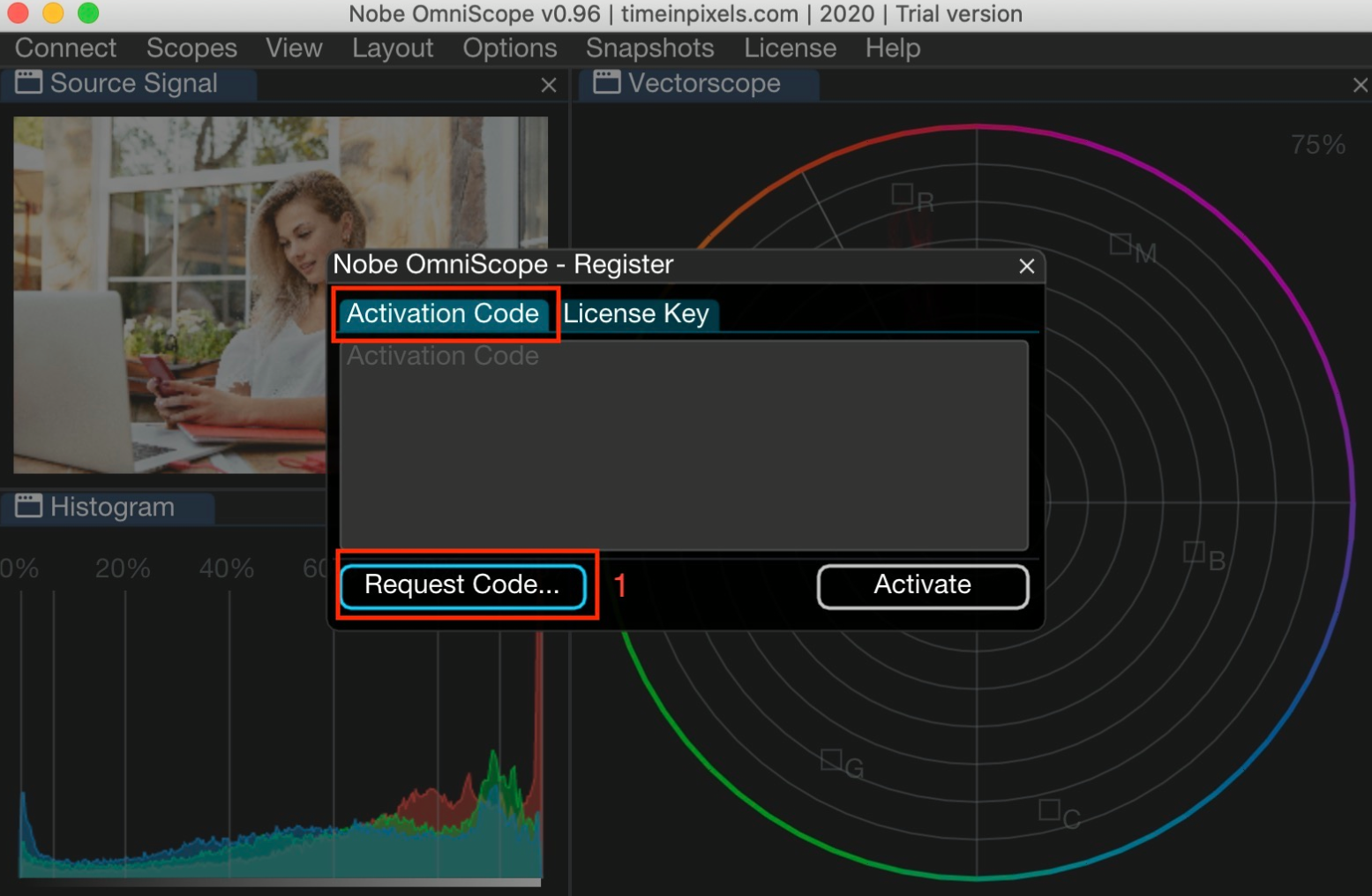Screen dimensions: 1372x896
Task: Click the macOS red close window button
Action: pyautogui.click(x=18, y=13)
